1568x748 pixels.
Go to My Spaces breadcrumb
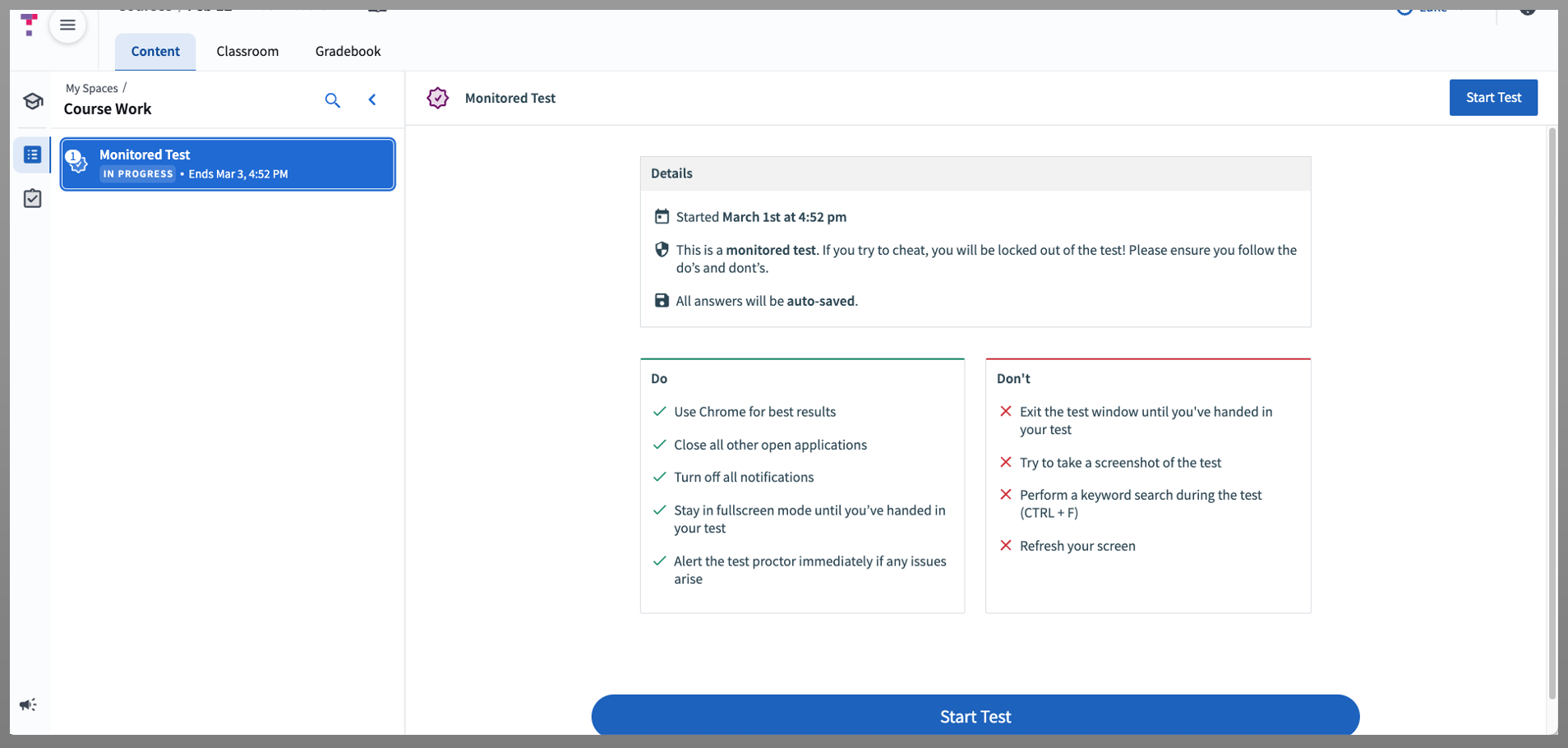tap(92, 88)
